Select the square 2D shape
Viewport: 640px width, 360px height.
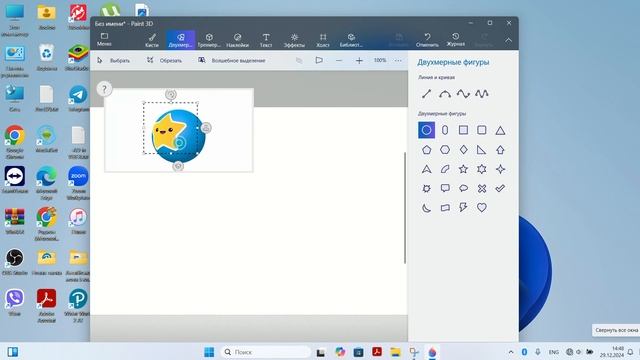(463, 130)
